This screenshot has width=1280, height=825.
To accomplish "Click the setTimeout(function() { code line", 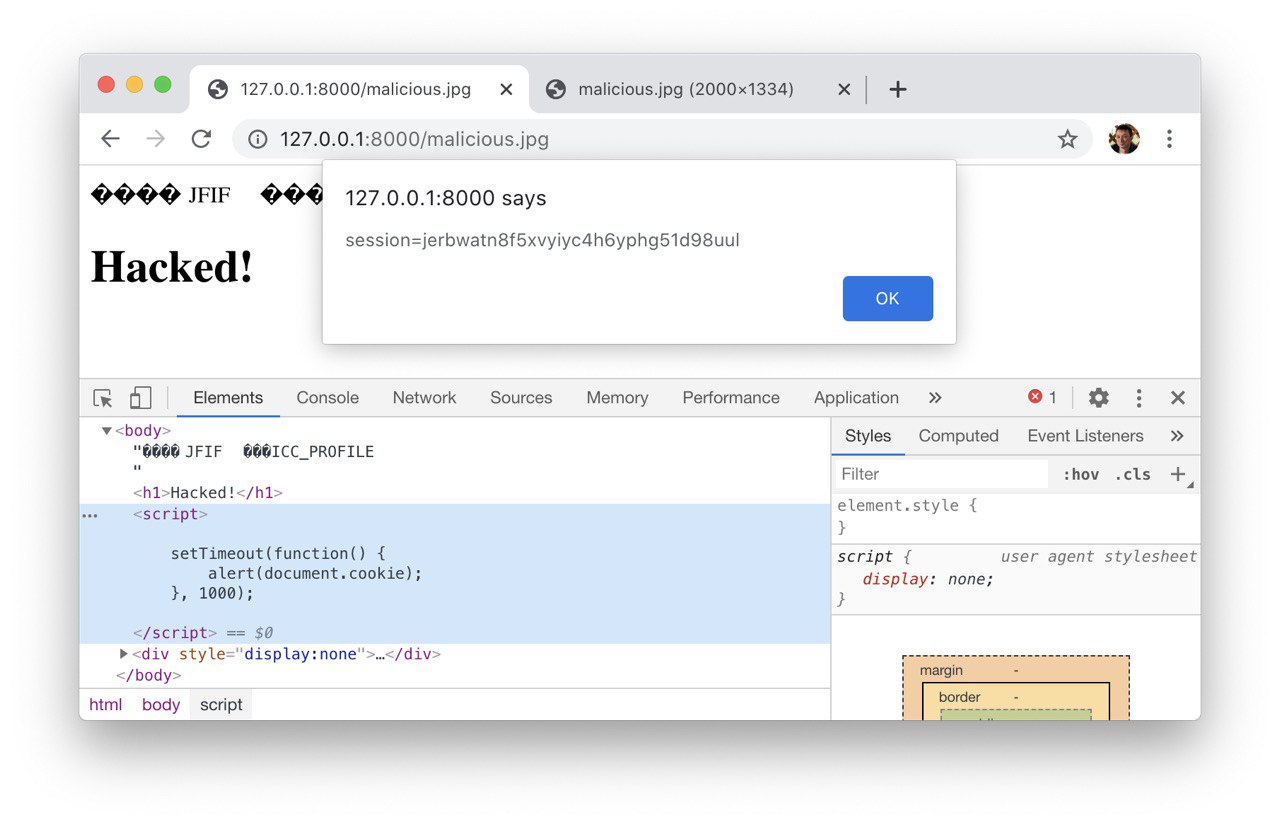I will 278,553.
